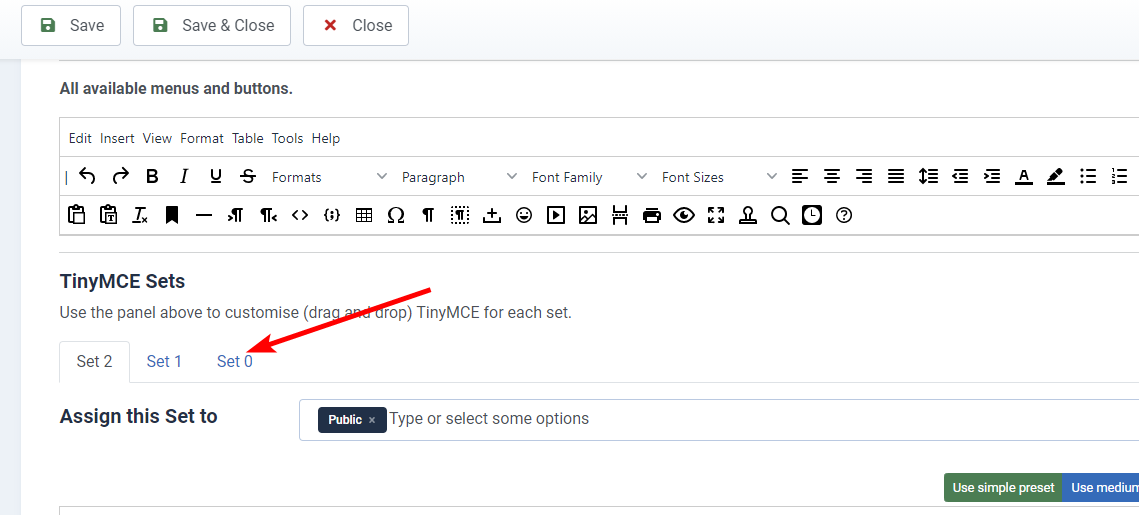Click the Save & Close button
This screenshot has height=515, width=1139.
pos(212,25)
